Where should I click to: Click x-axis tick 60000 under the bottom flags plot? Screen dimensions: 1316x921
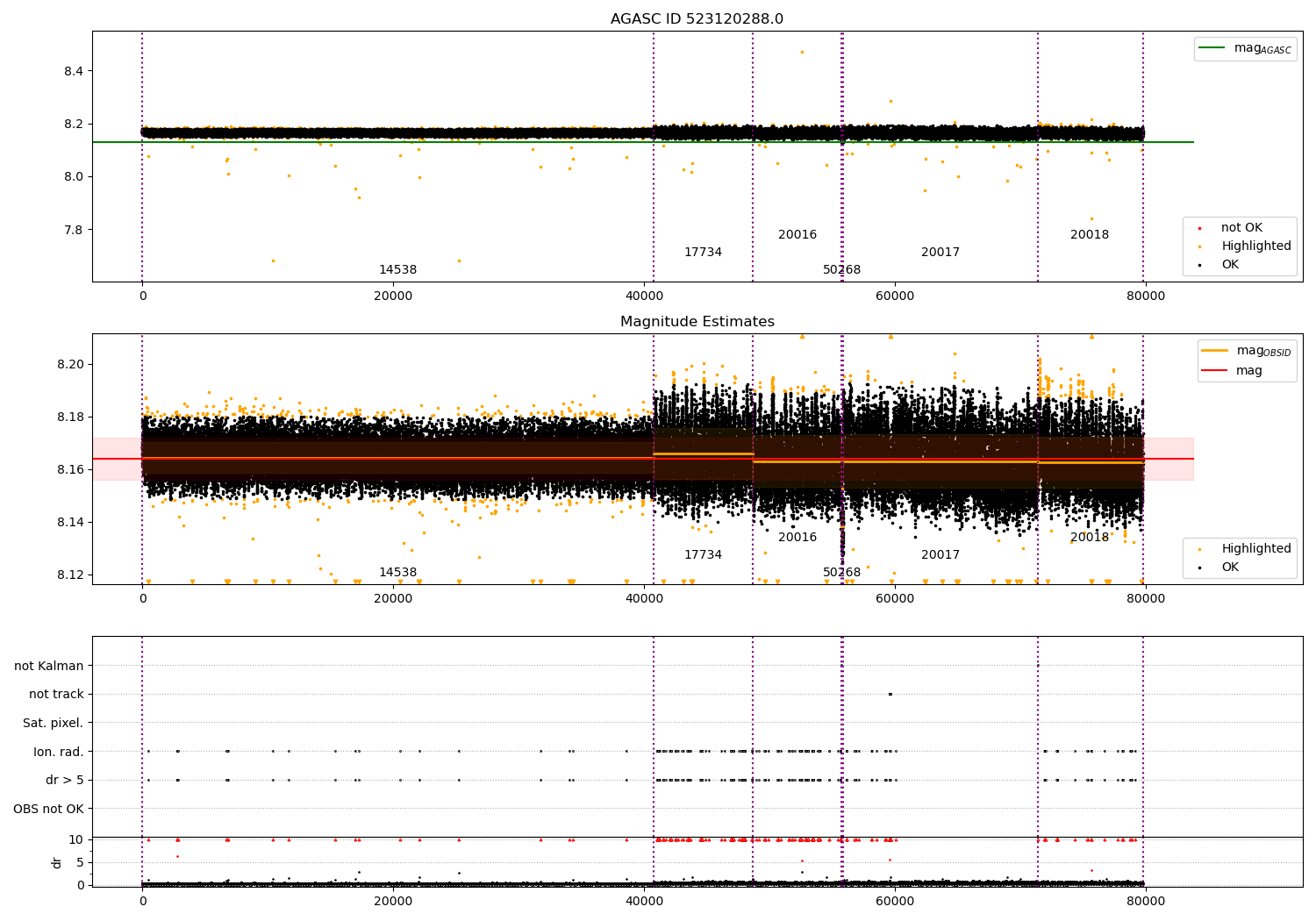tap(895, 901)
